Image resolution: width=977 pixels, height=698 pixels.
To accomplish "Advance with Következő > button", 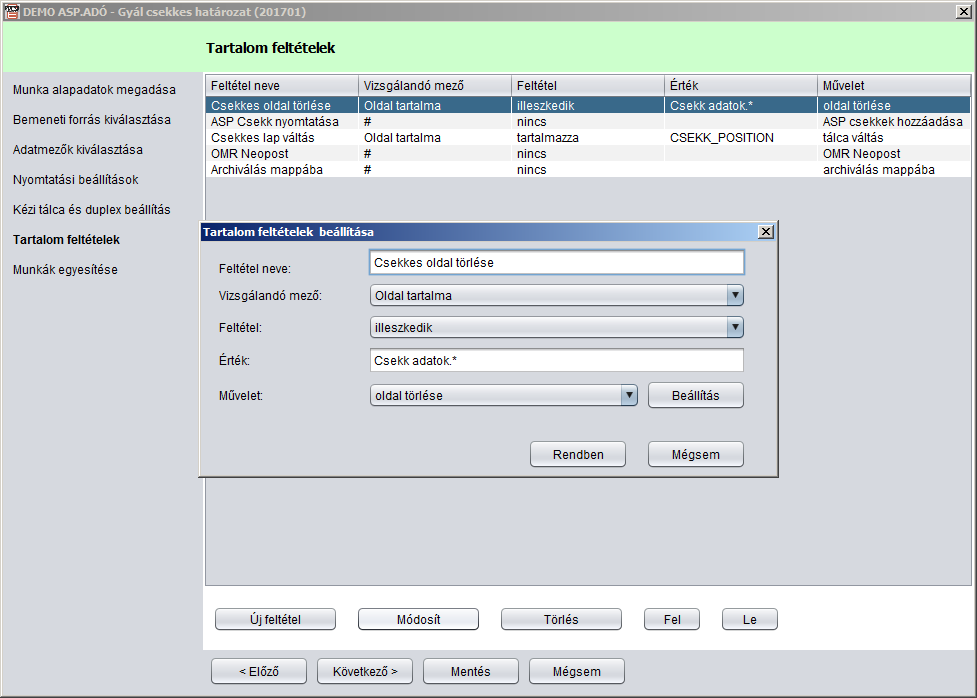I will pos(365,671).
